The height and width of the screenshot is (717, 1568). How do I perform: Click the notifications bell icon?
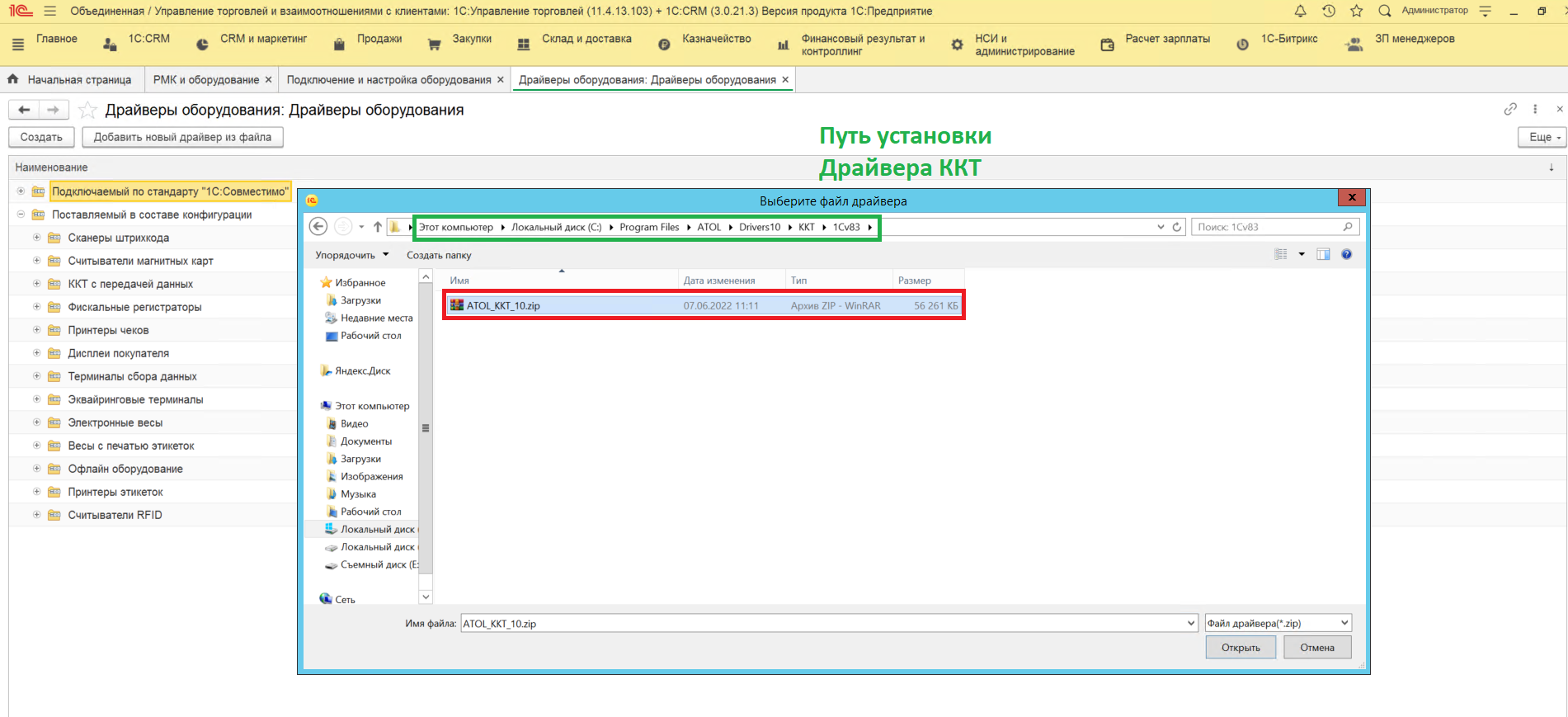[x=1300, y=11]
